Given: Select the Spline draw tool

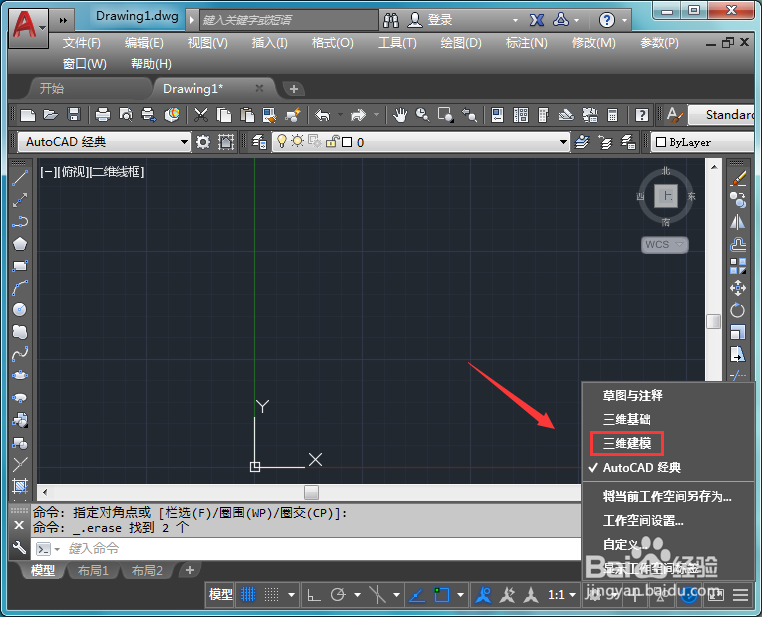Looking at the screenshot, I should (19, 354).
